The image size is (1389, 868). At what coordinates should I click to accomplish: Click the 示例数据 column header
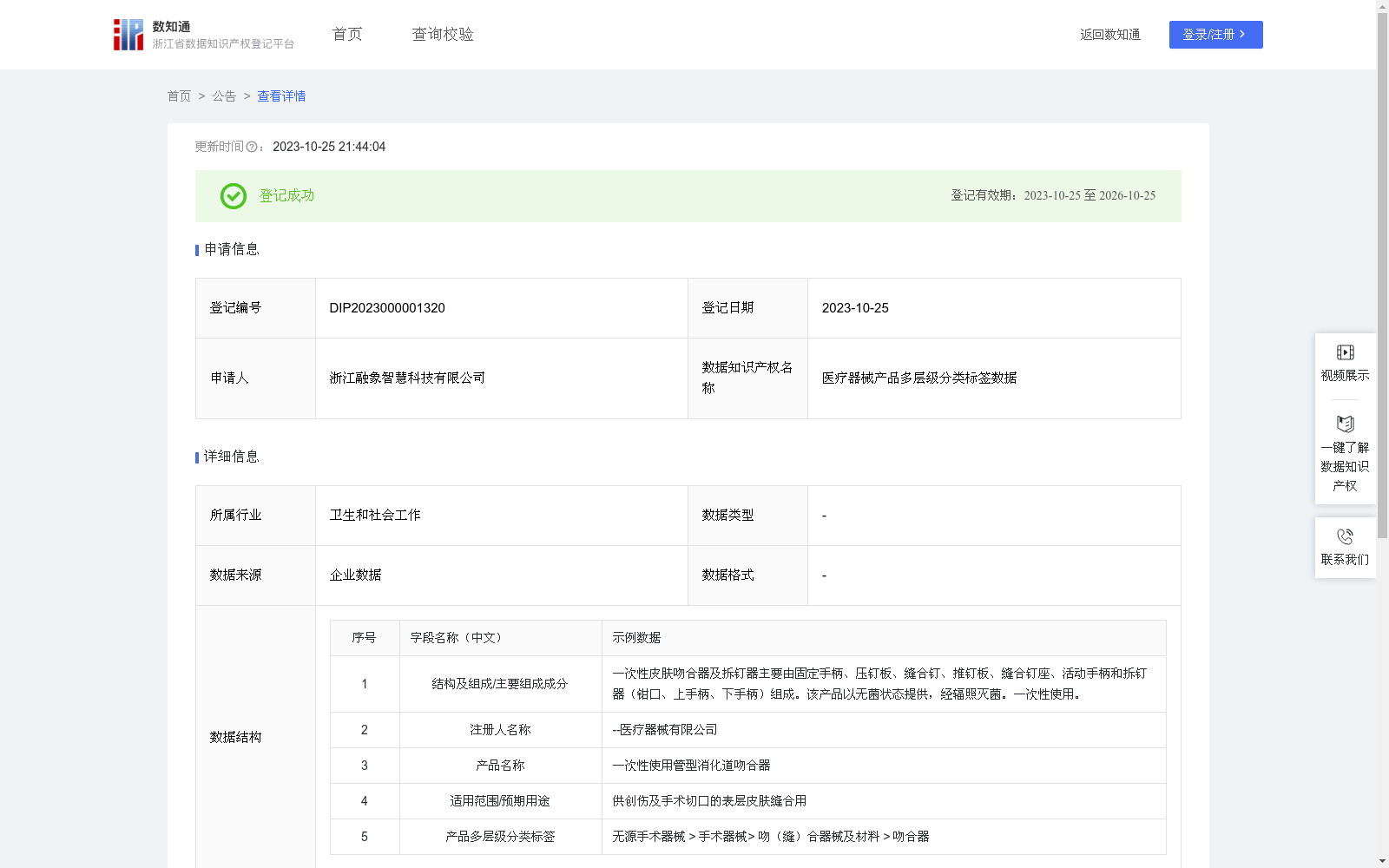[x=884, y=638]
